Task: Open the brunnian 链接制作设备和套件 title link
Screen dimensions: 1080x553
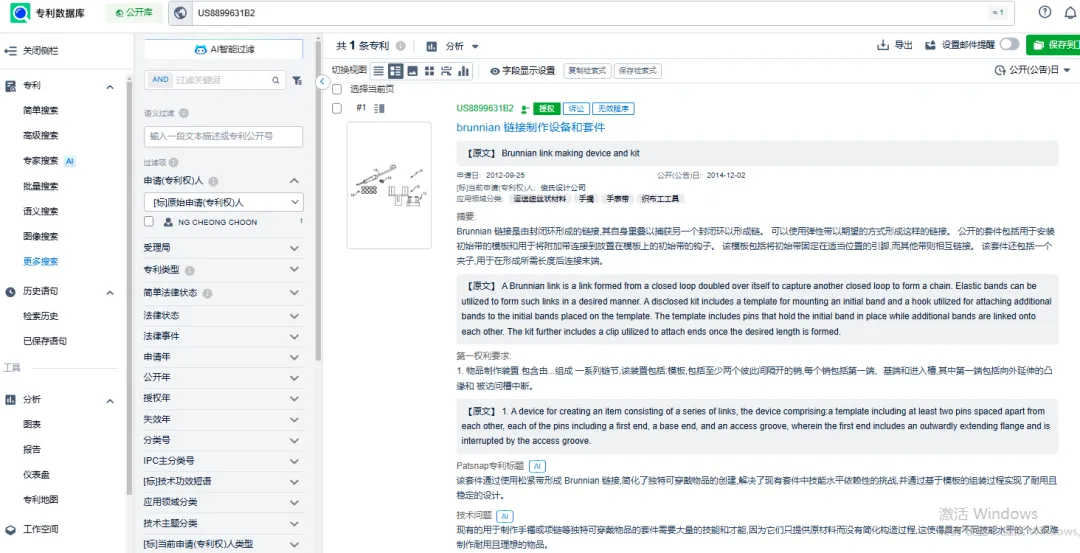Action: pyautogui.click(x=530, y=127)
